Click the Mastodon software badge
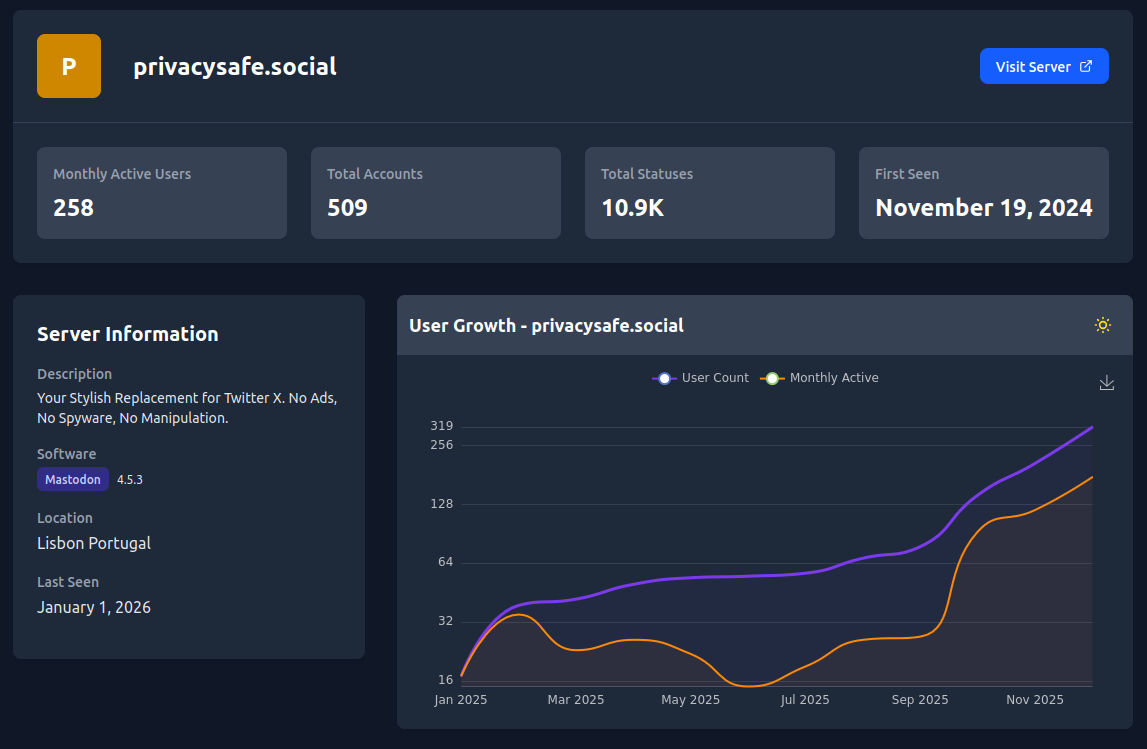1147x749 pixels. (73, 479)
